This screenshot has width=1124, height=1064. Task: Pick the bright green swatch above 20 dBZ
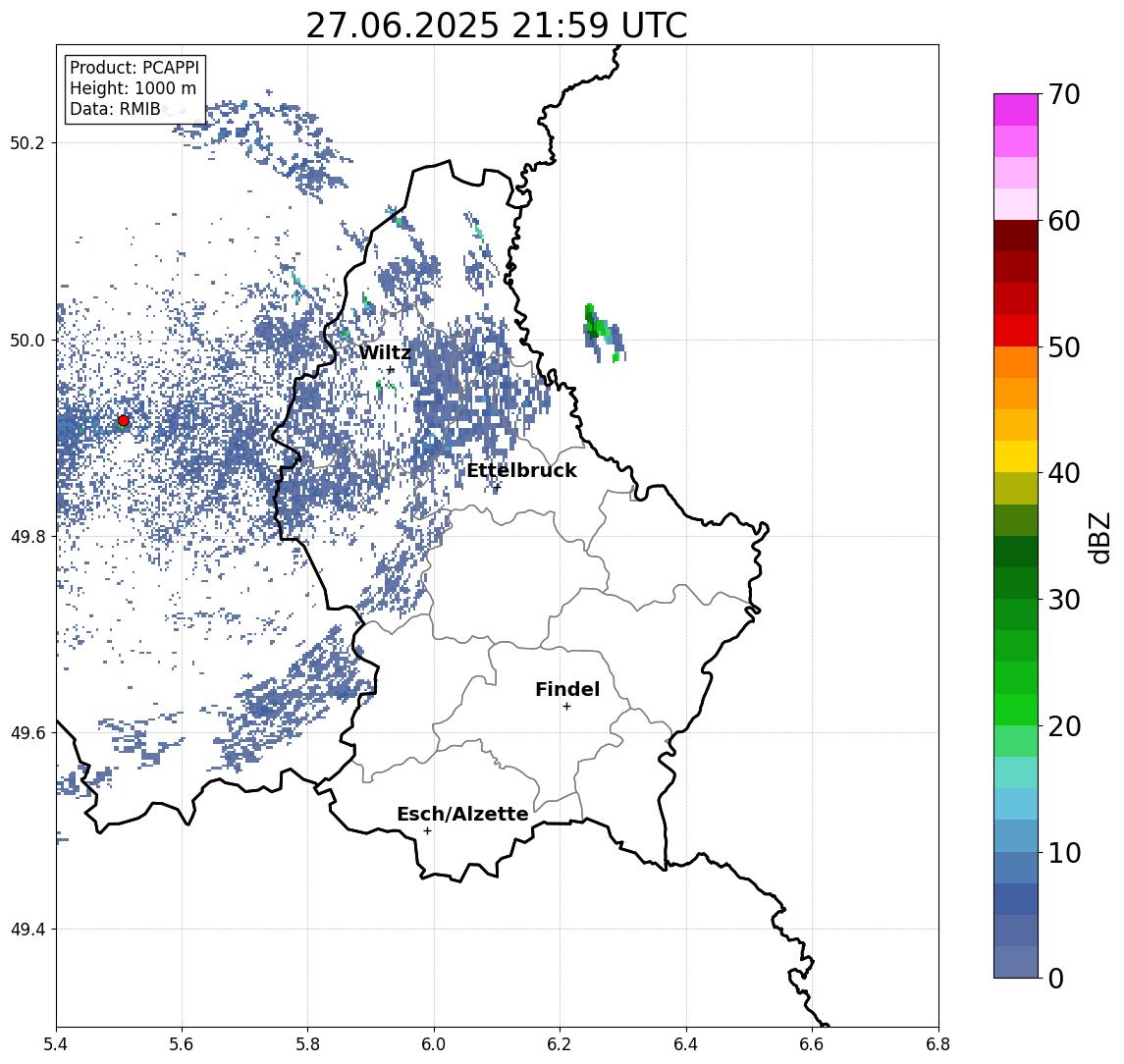click(1016, 709)
